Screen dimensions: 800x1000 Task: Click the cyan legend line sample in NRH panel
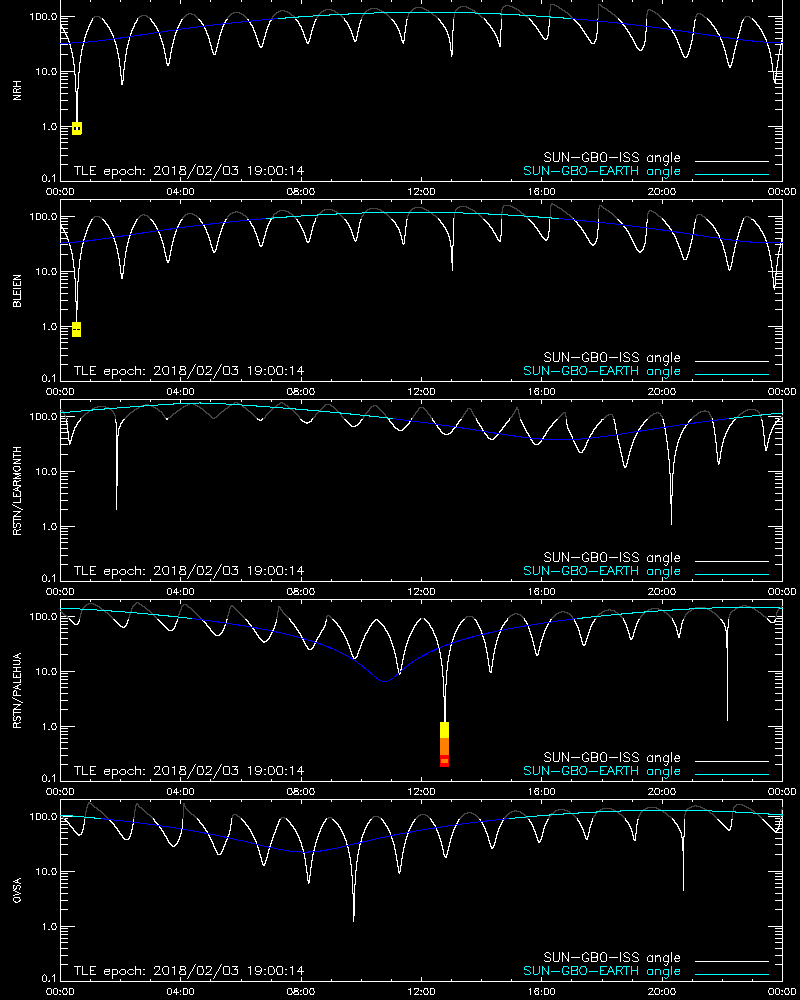[x=732, y=174]
